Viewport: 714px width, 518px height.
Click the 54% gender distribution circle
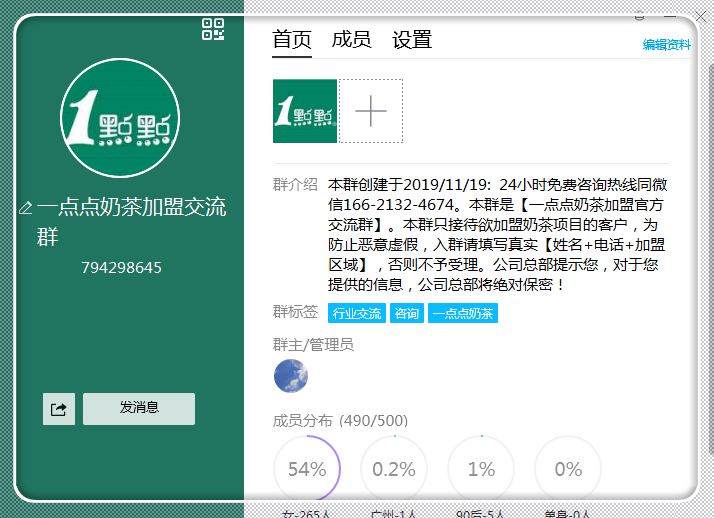[x=307, y=469]
